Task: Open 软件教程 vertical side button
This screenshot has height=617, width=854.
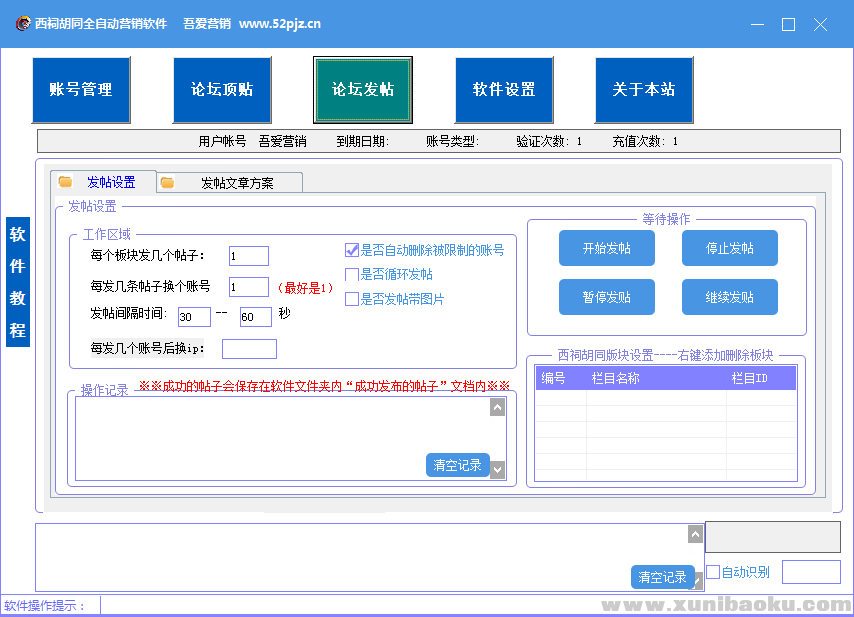Action: tap(18, 282)
